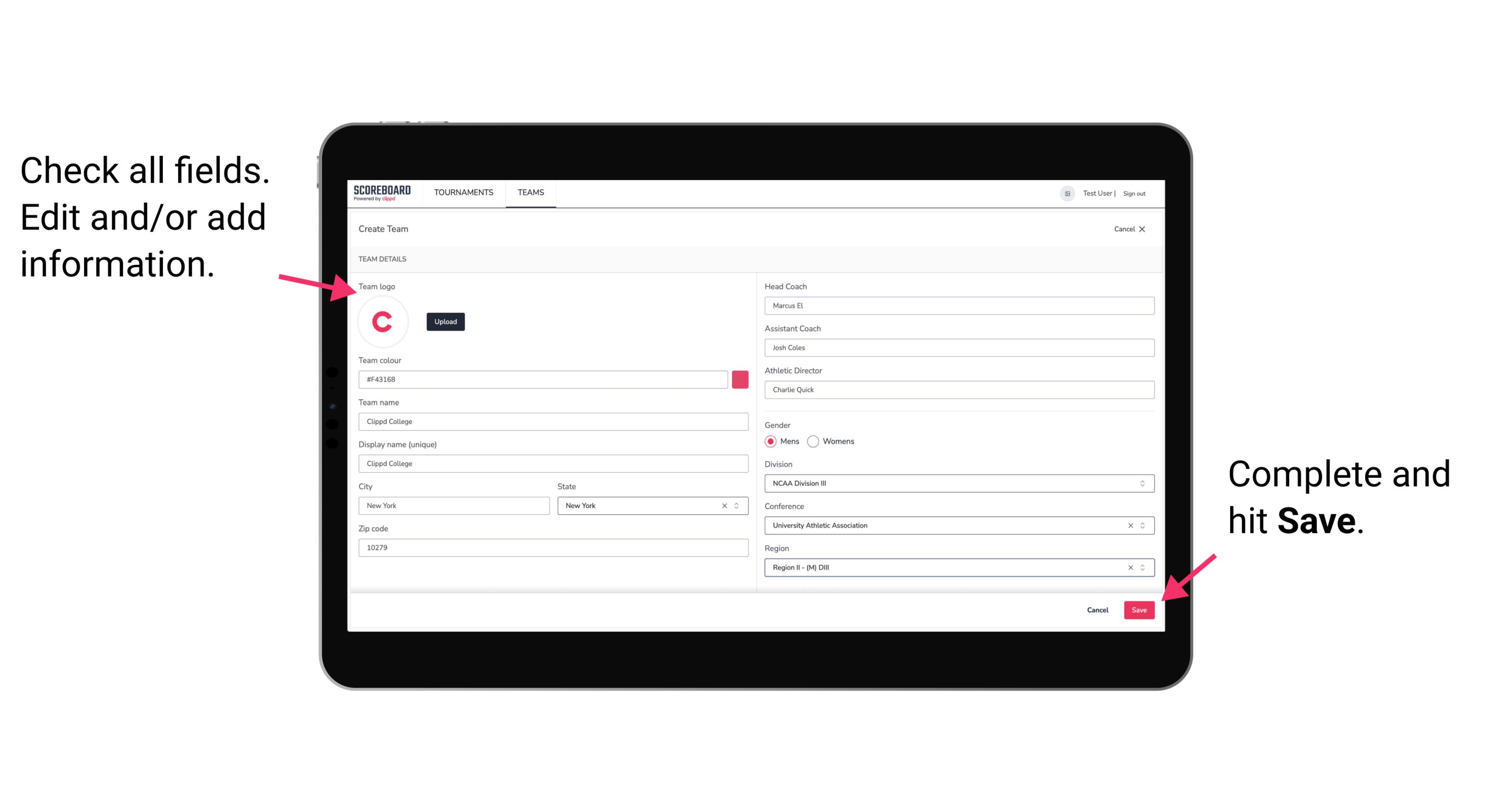Click the Team name input field

(x=553, y=421)
